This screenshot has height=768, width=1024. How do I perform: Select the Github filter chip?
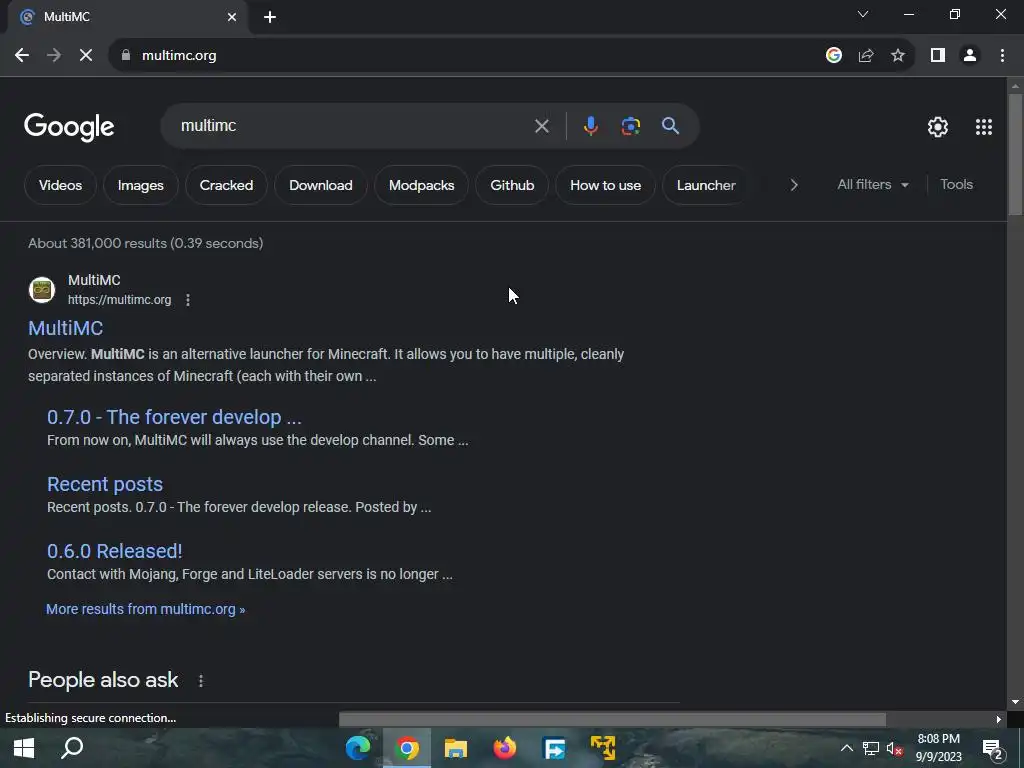coord(512,185)
